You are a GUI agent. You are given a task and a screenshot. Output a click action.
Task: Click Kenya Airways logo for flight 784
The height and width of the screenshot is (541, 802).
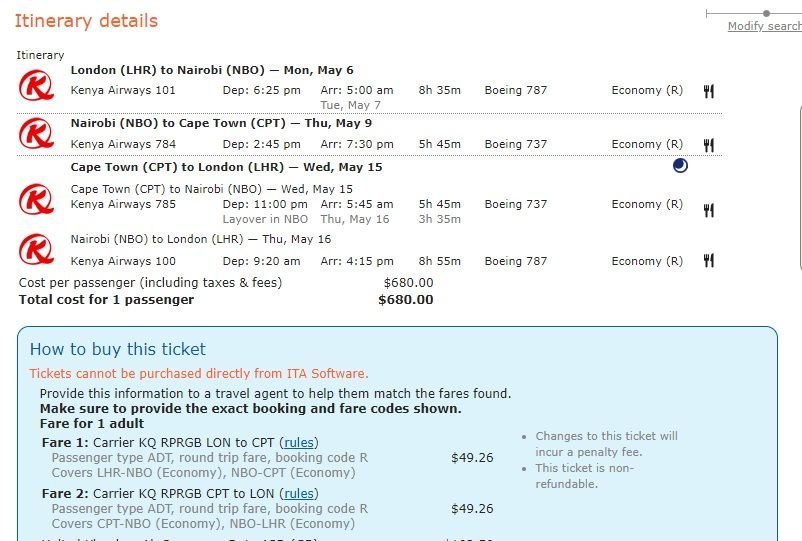36,133
